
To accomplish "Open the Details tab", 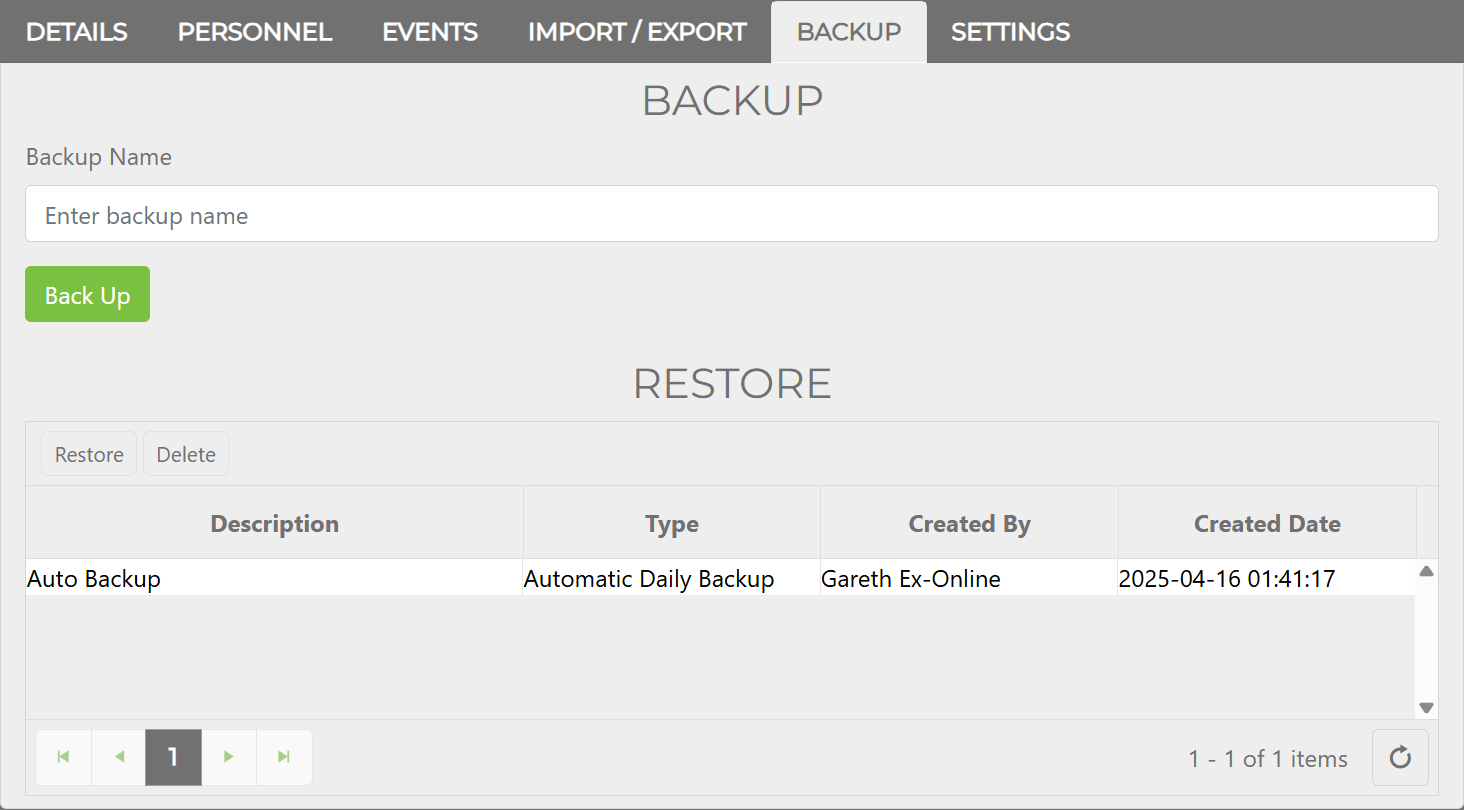I will (76, 32).
